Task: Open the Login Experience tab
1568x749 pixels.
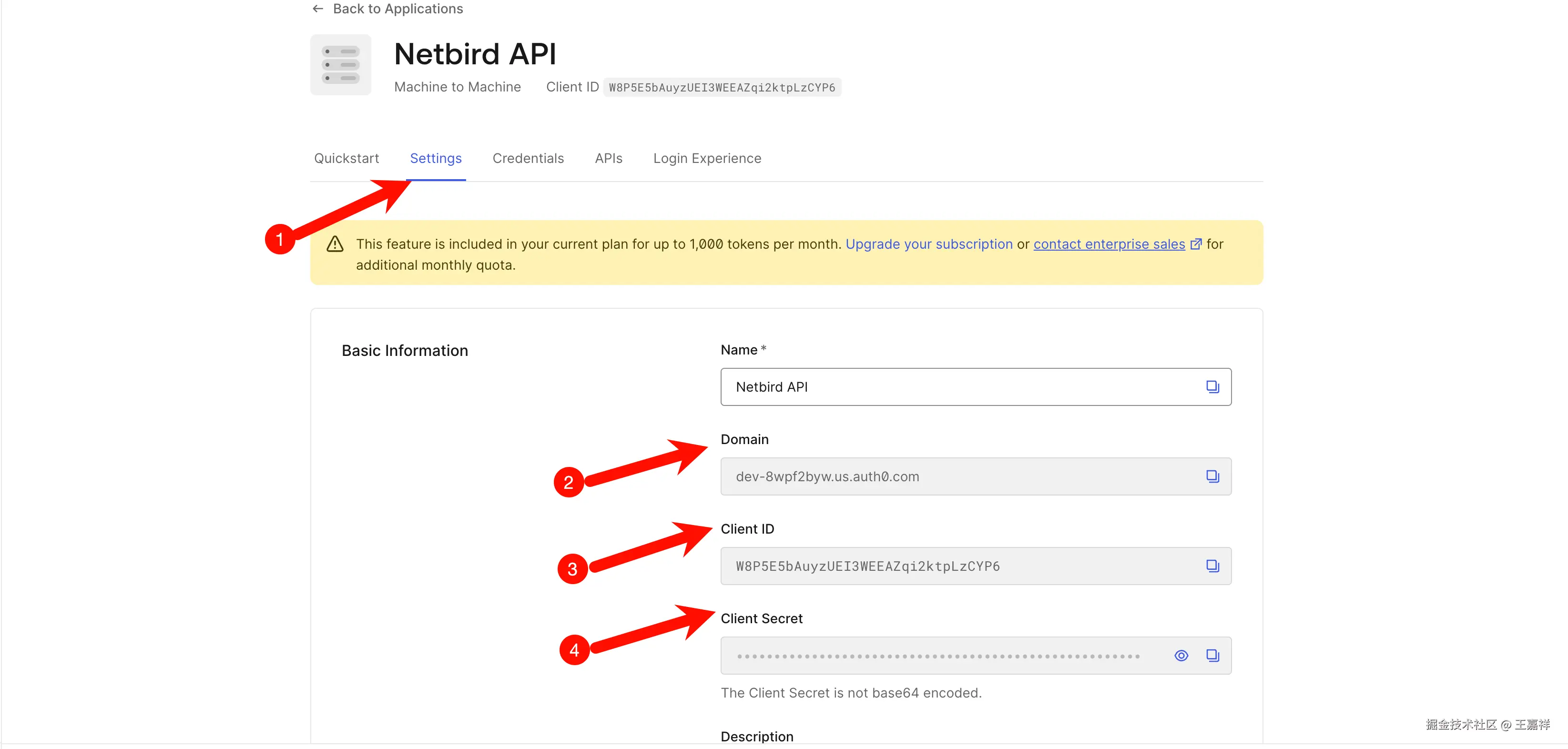Action: click(707, 158)
